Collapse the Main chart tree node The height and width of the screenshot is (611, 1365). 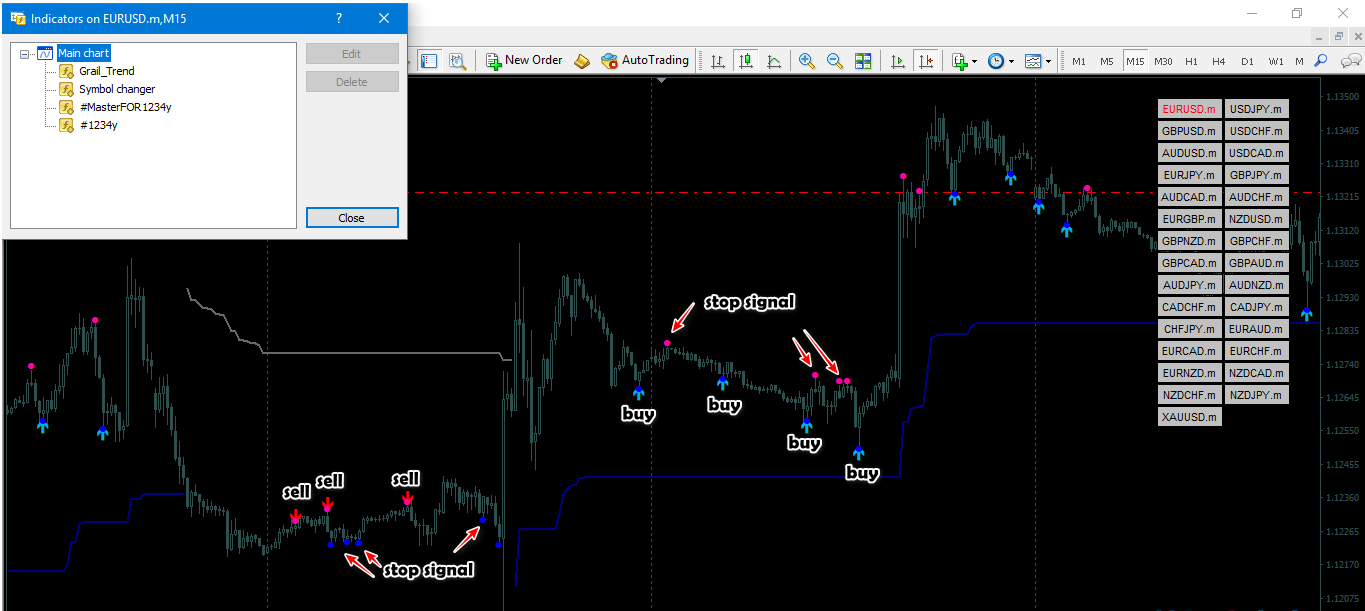click(24, 53)
